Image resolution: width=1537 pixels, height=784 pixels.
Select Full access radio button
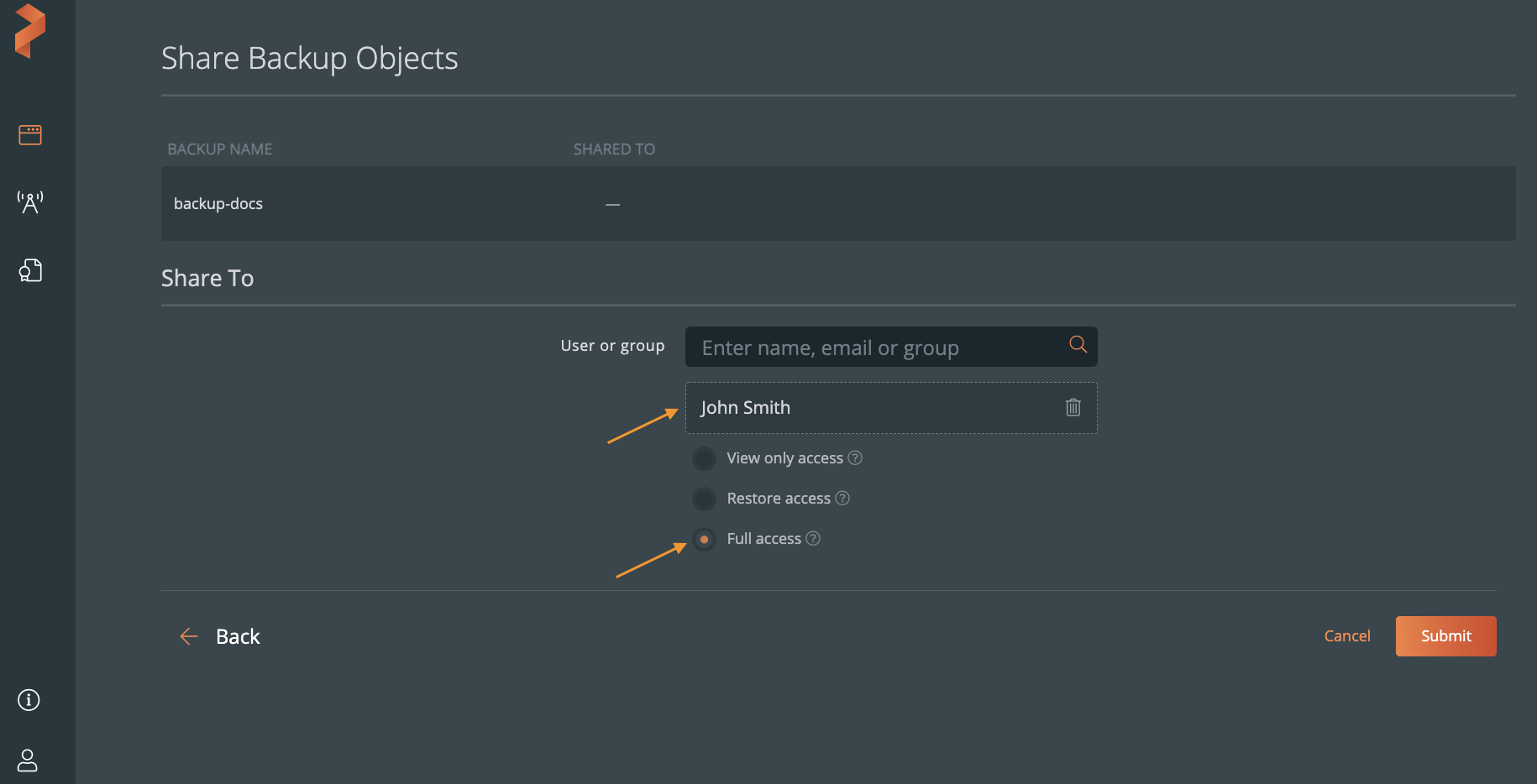704,539
